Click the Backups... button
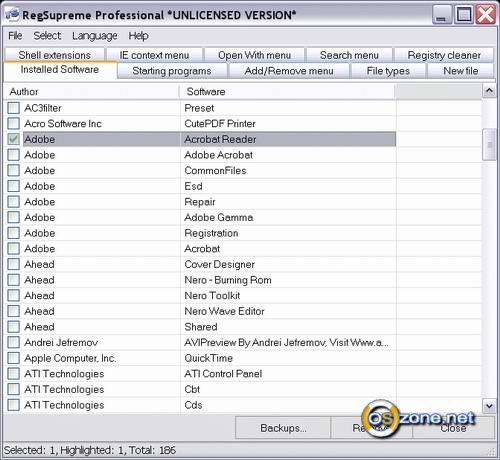Screen dimensions: 500x460 (283, 428)
